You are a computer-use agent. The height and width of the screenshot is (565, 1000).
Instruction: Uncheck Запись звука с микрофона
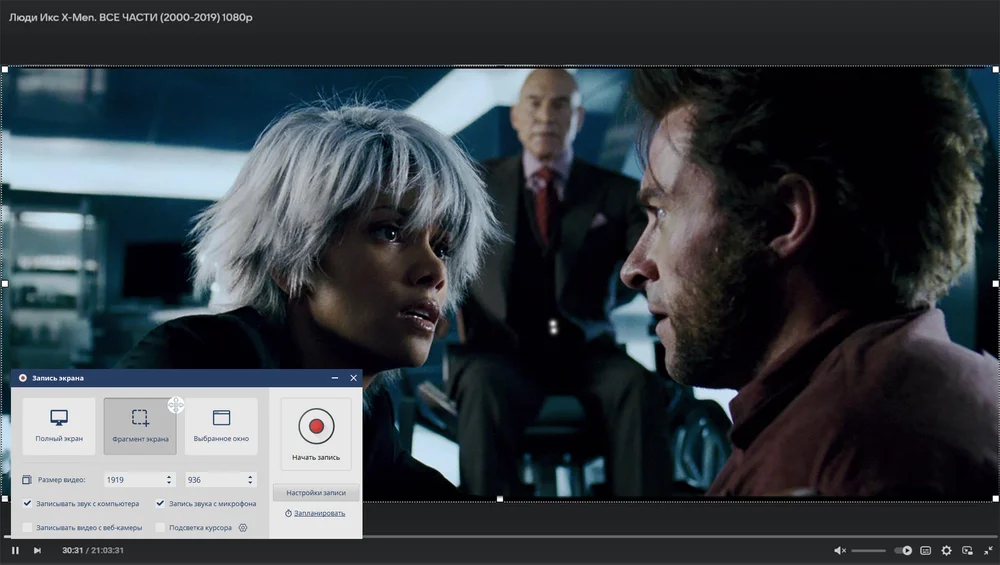click(160, 503)
